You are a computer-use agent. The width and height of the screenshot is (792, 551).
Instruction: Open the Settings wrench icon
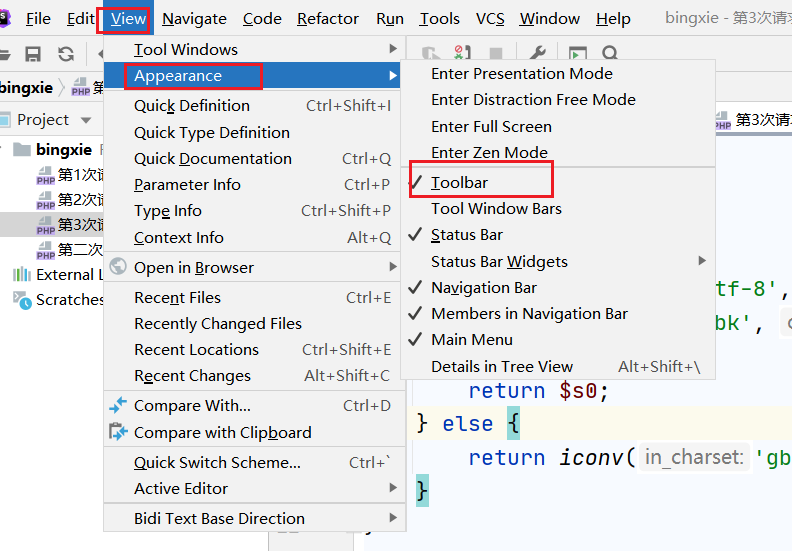click(537, 54)
